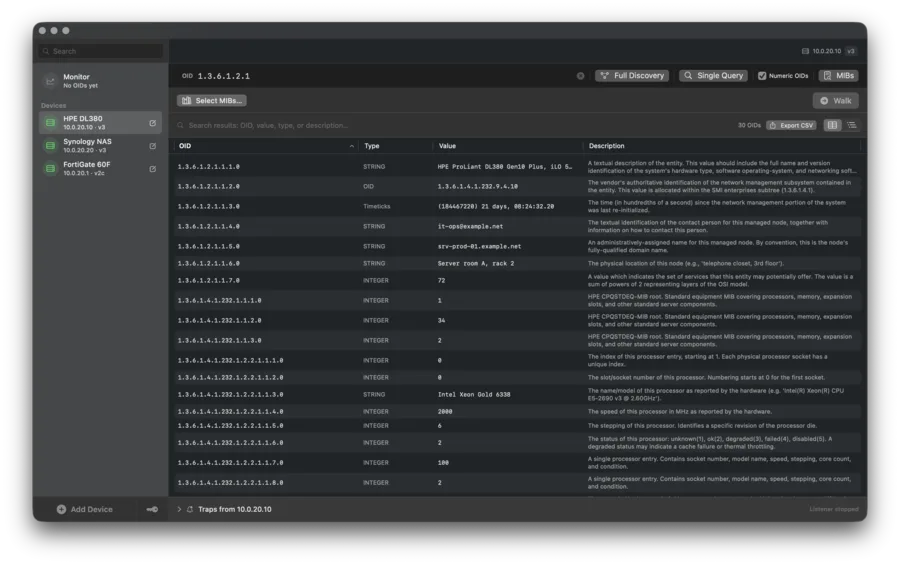900x565 pixels.
Task: Clear the OID field with the x icon
Action: [580, 76]
